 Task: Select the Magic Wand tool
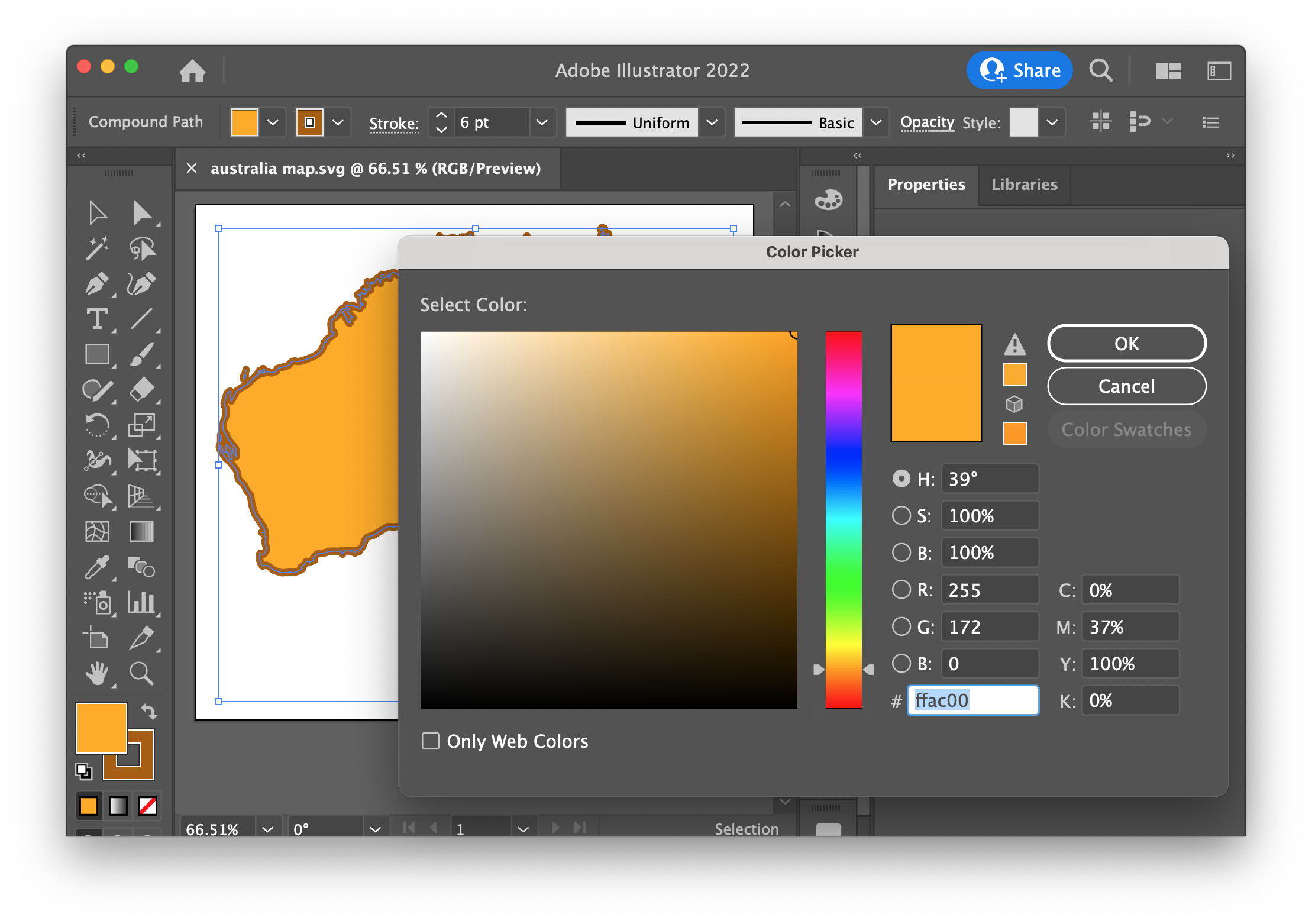(x=96, y=248)
